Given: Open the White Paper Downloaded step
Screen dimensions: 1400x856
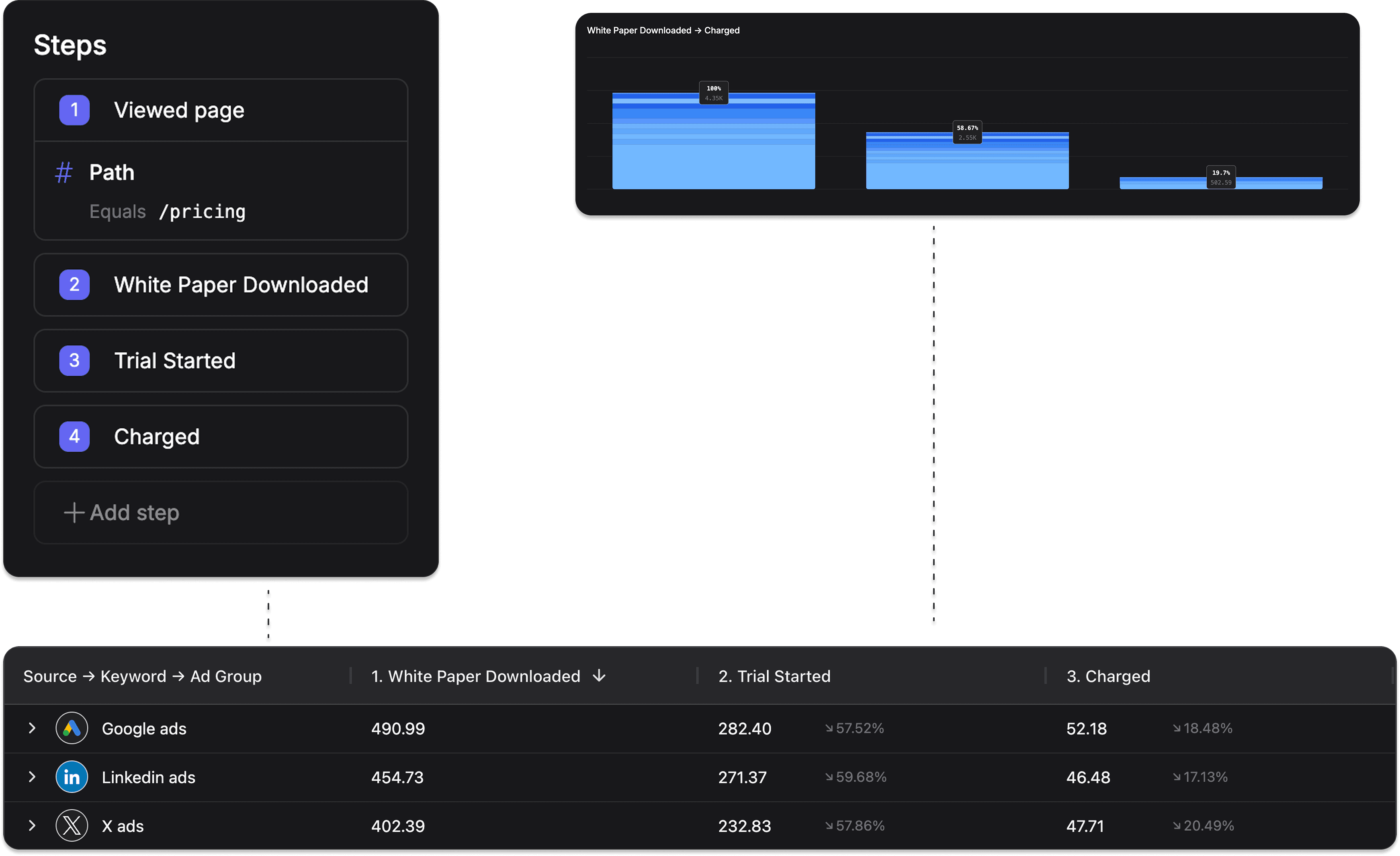Looking at the screenshot, I should pyautogui.click(x=241, y=285).
